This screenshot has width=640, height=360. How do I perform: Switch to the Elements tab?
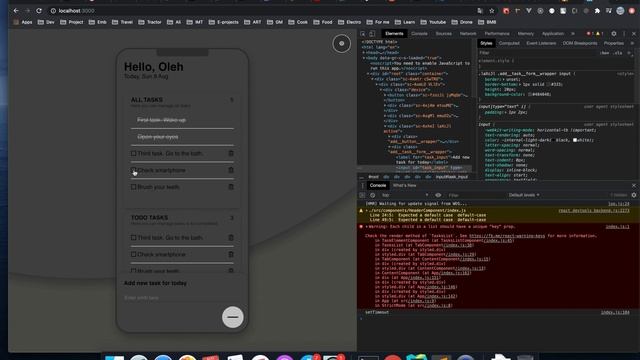coord(394,34)
